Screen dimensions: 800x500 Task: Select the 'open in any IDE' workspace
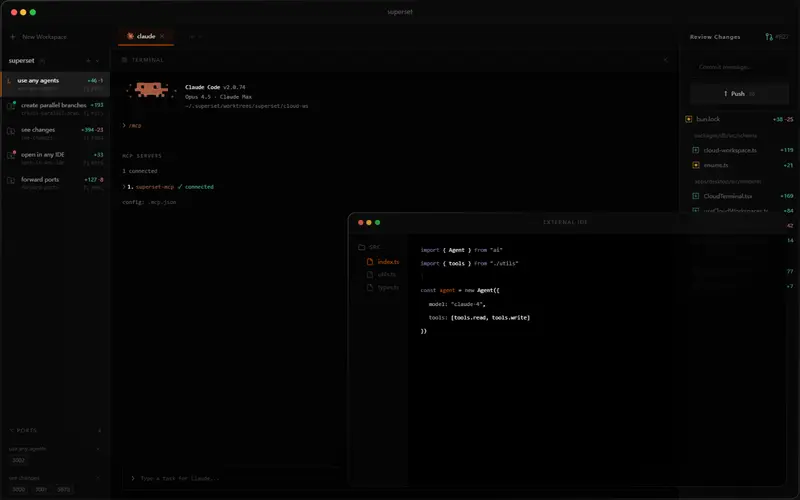(x=55, y=158)
